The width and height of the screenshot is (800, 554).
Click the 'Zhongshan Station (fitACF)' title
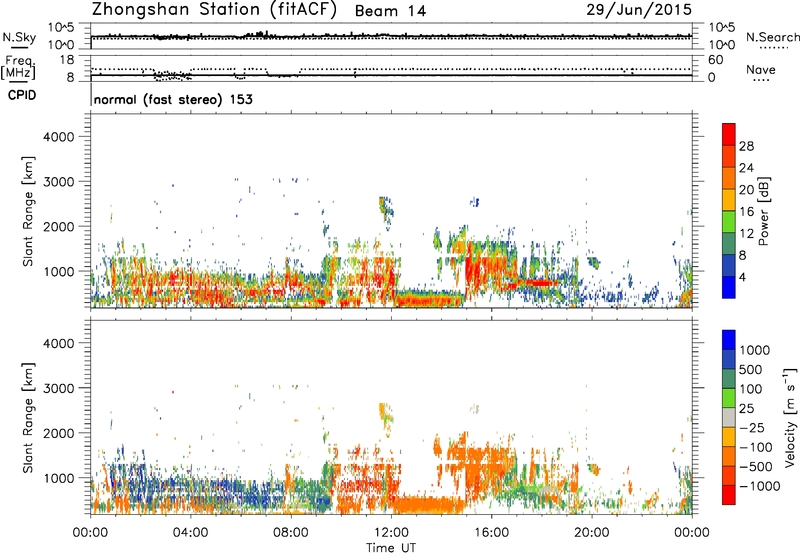(x=214, y=10)
